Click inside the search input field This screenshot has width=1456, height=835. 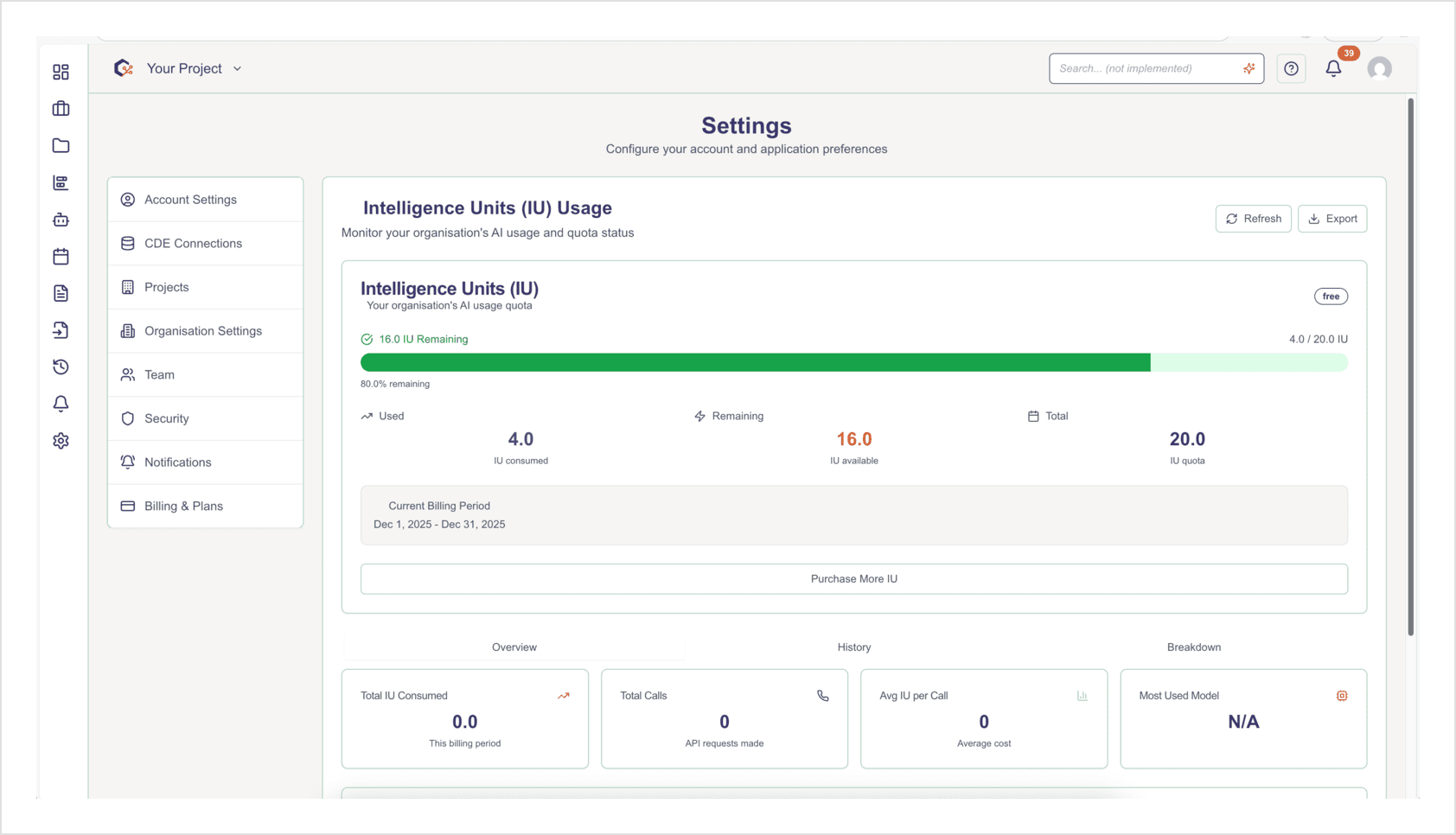point(1141,68)
